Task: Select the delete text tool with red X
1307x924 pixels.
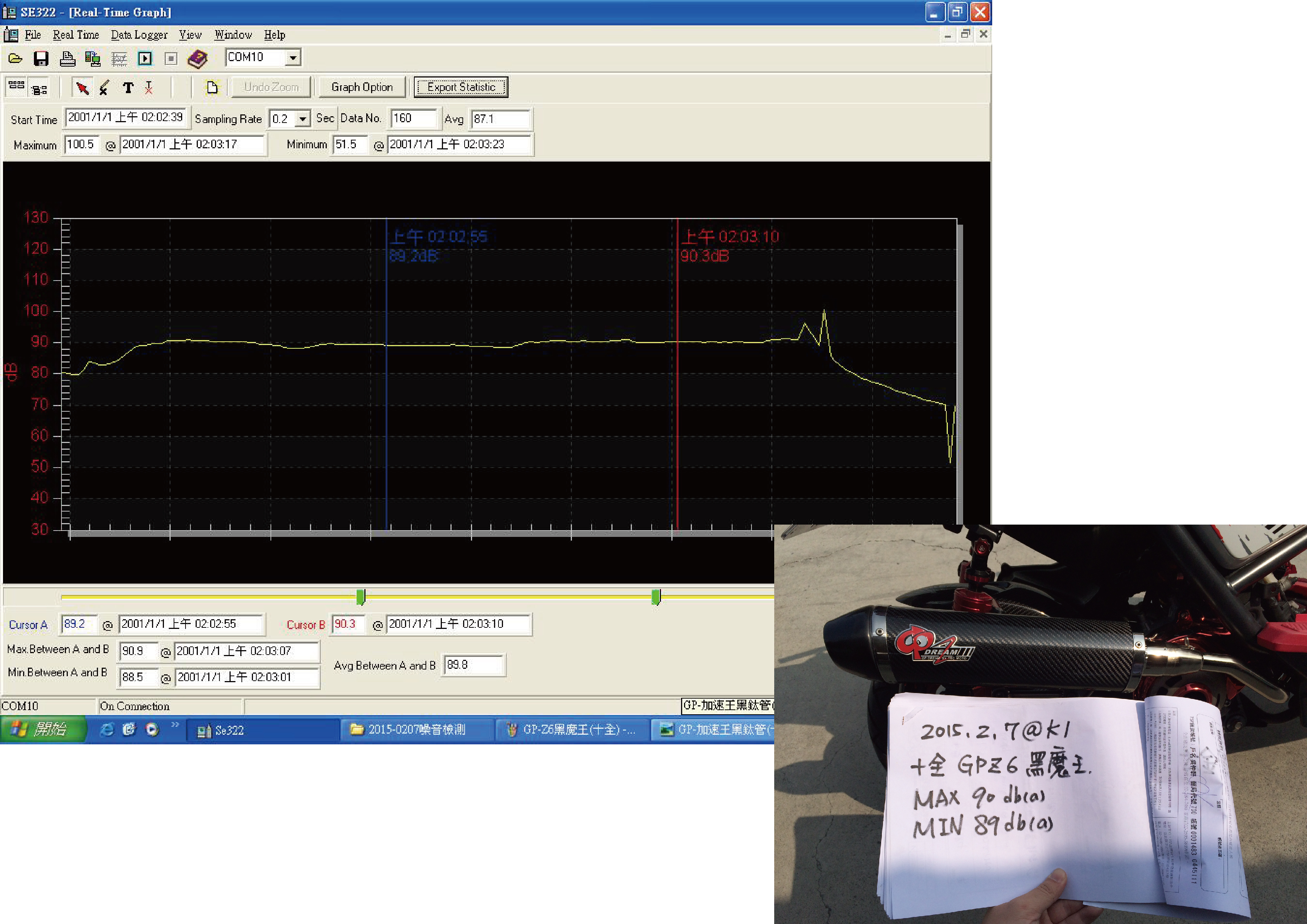Action: point(149,88)
